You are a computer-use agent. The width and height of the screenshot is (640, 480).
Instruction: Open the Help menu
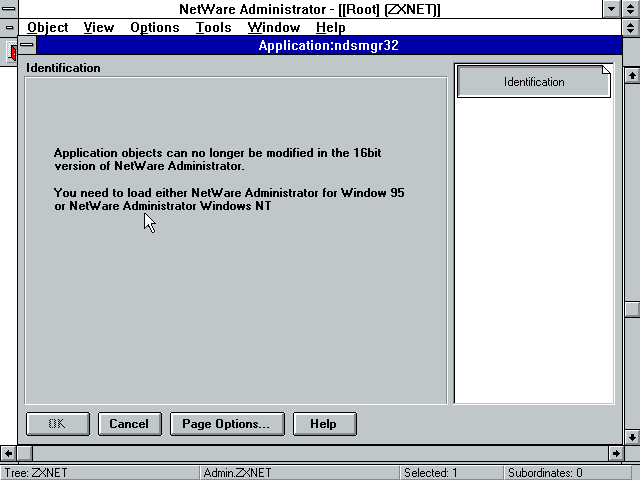click(331, 27)
